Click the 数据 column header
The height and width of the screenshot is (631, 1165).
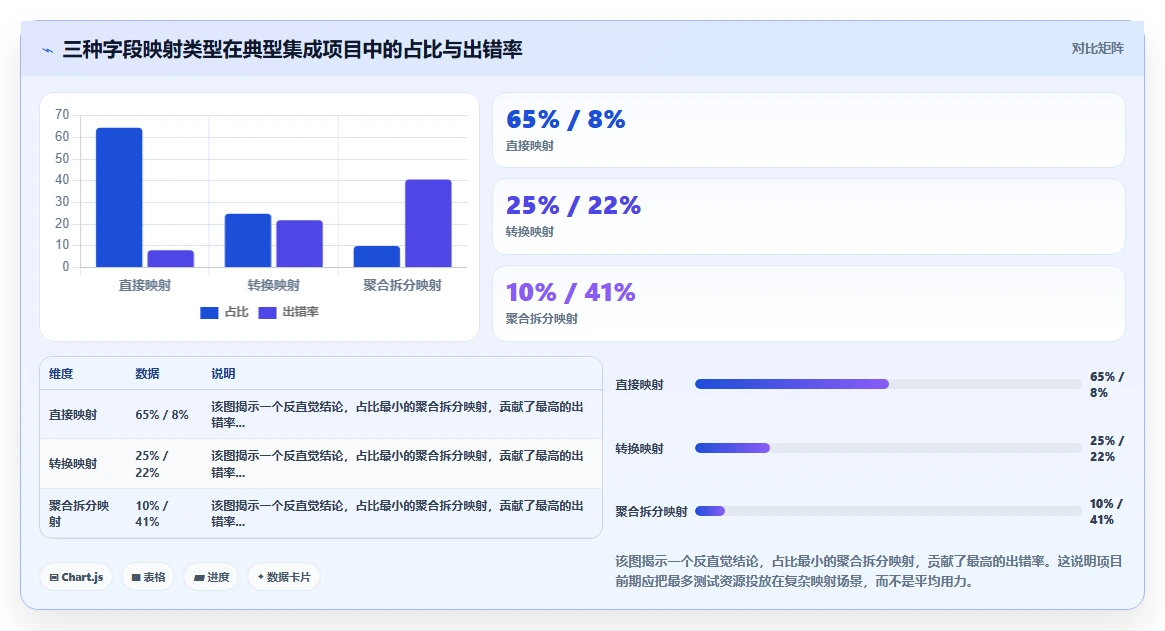(x=147, y=374)
